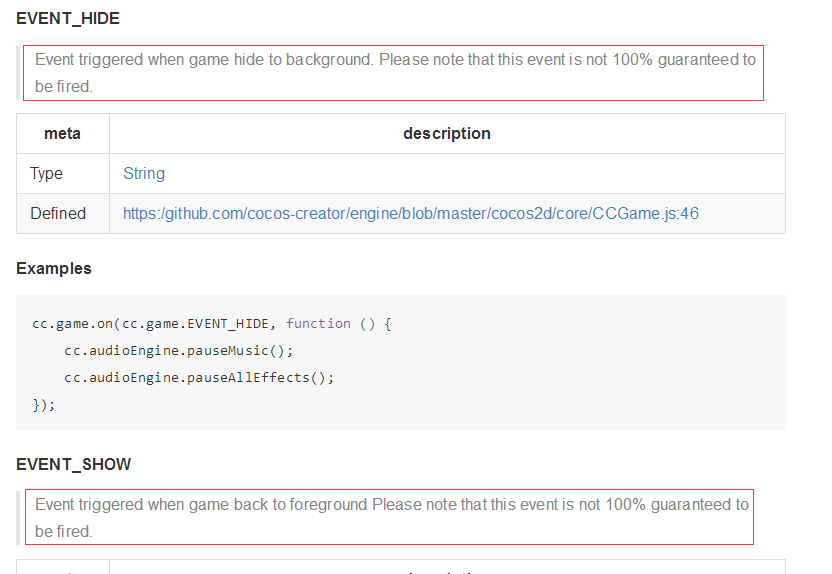Click the cc.audioEngine.pauseMusic() code line
This screenshot has width=832, height=574.
179,350
